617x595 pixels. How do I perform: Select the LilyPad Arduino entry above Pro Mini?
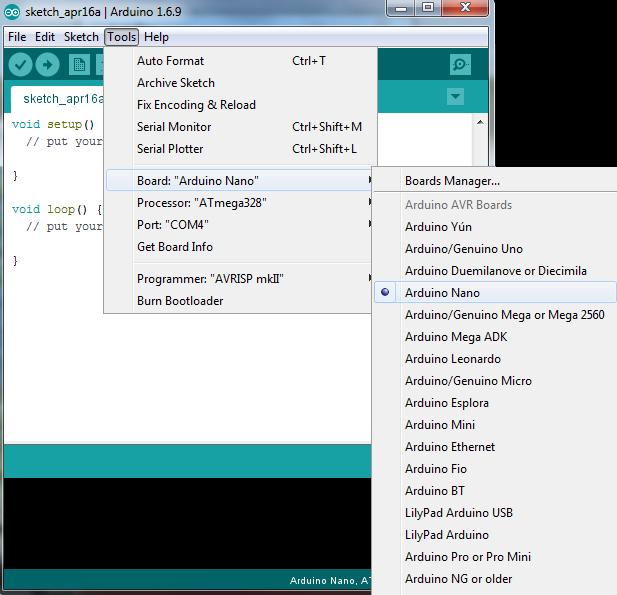(x=495, y=535)
